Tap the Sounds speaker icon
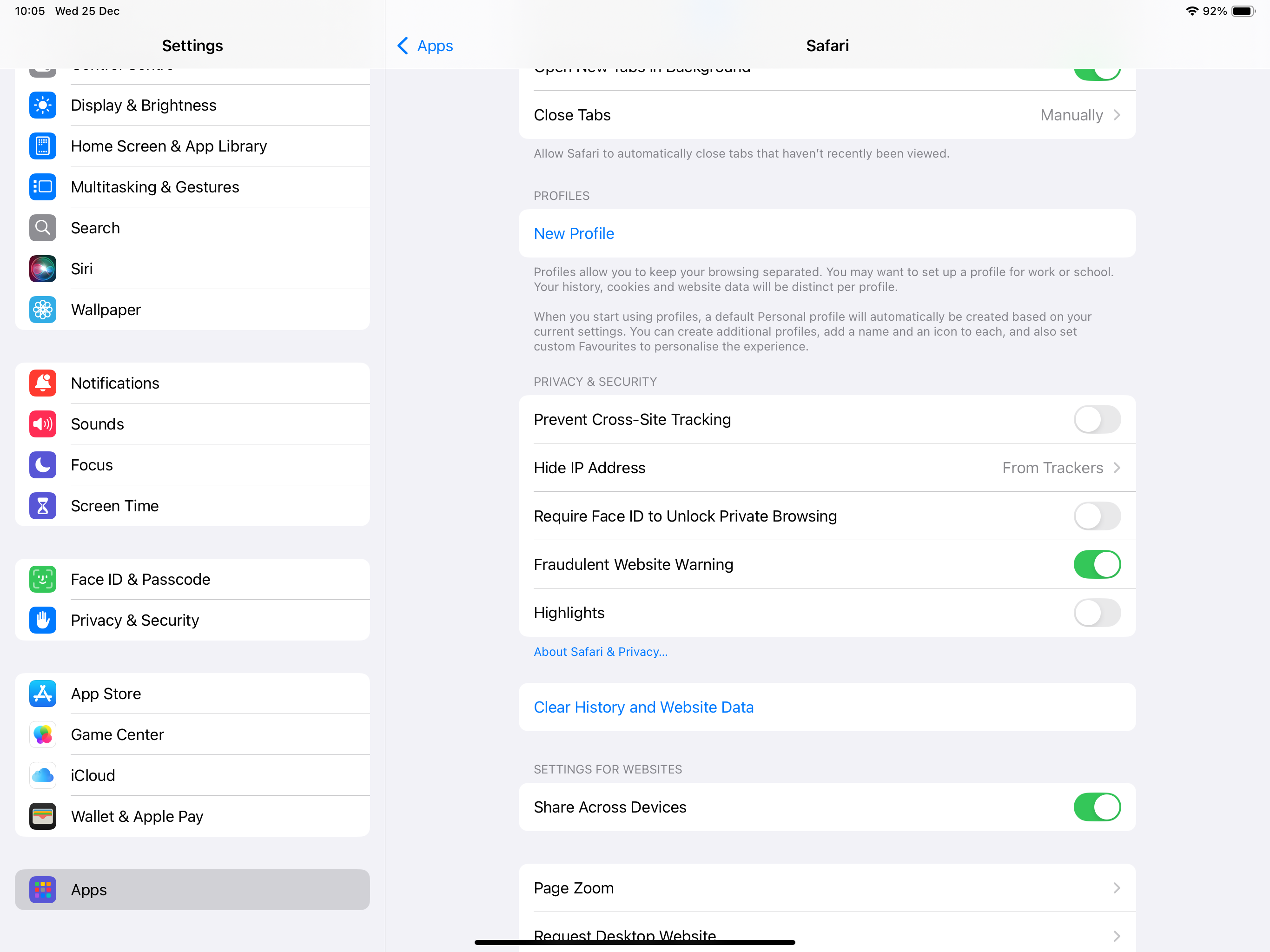 [42, 424]
